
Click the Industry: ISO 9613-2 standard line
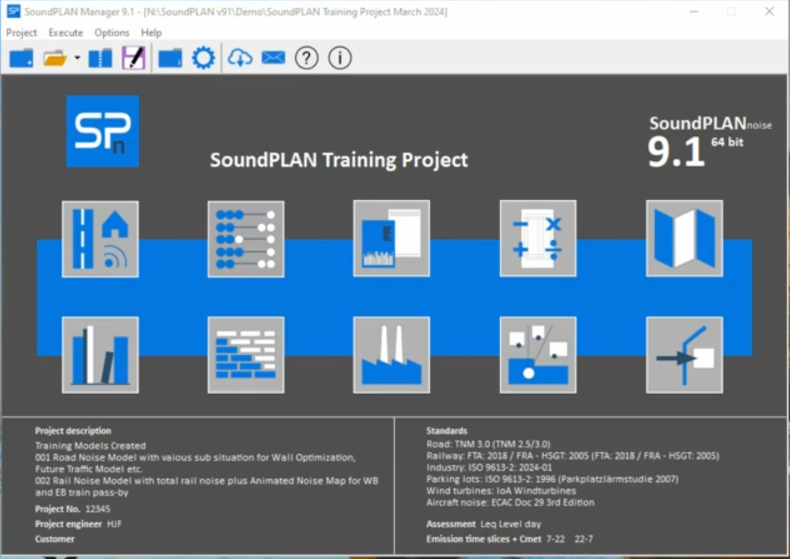click(x=489, y=467)
